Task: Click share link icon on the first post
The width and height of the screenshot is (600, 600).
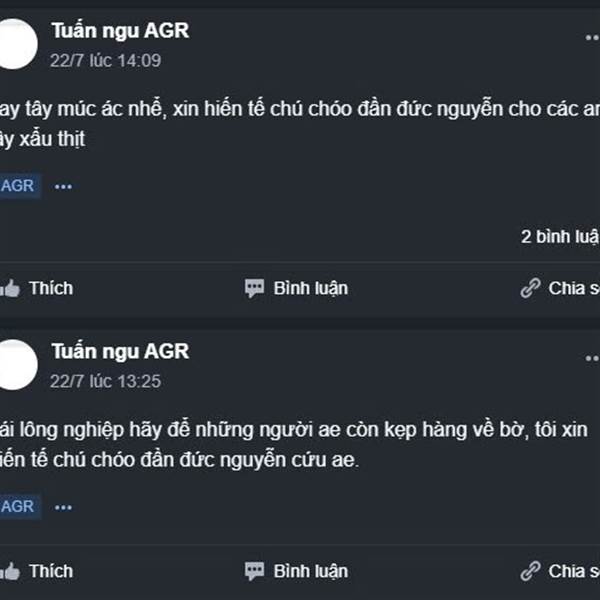Action: coord(530,288)
